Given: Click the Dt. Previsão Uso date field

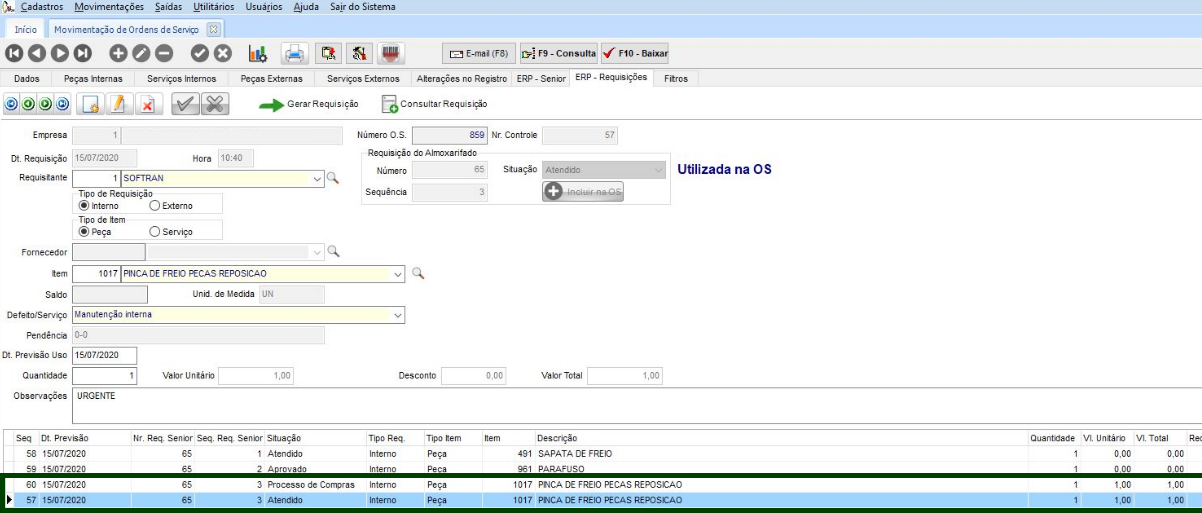Looking at the screenshot, I should pos(105,355).
